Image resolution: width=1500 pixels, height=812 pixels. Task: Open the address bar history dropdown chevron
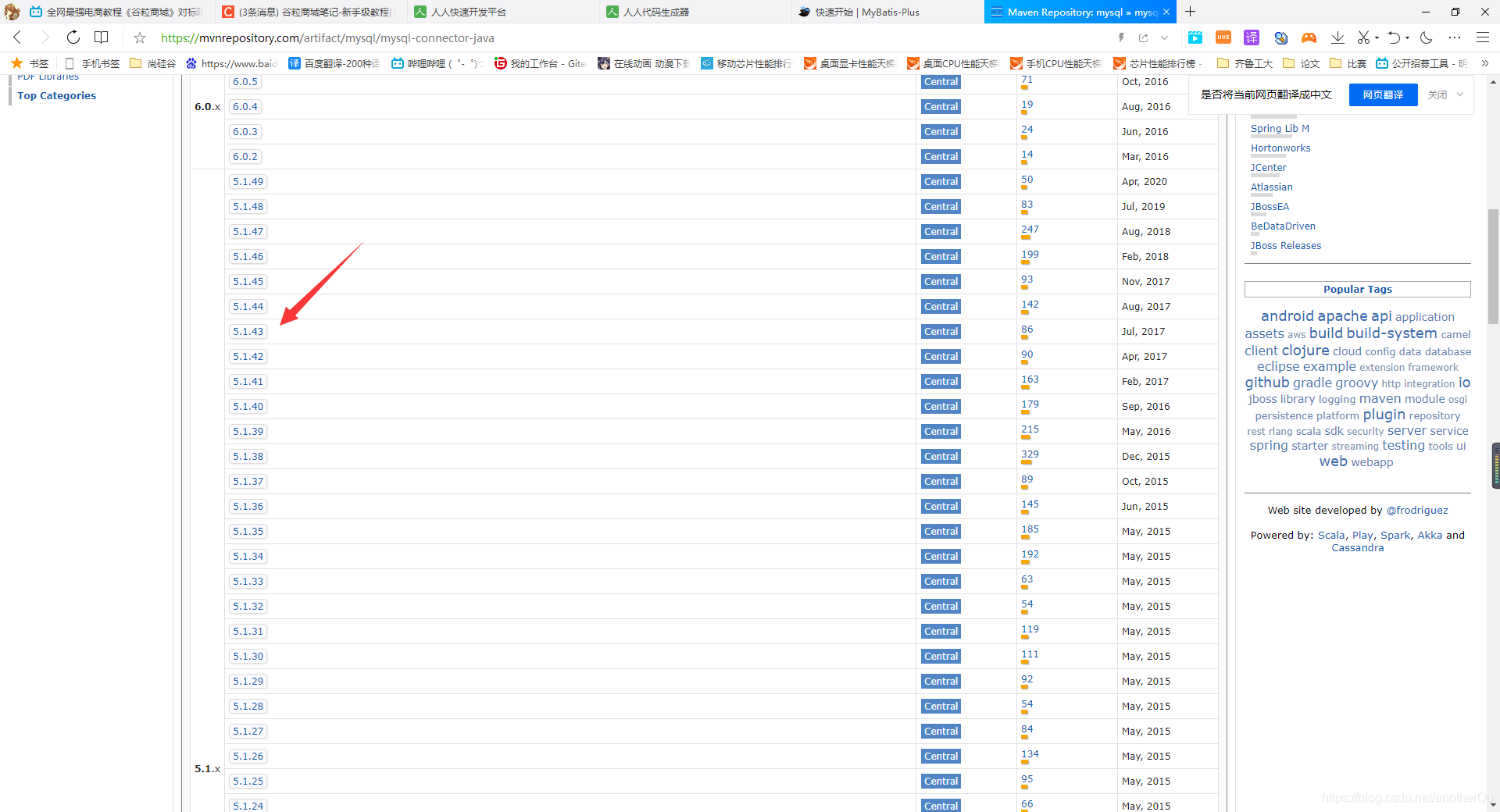(1164, 37)
